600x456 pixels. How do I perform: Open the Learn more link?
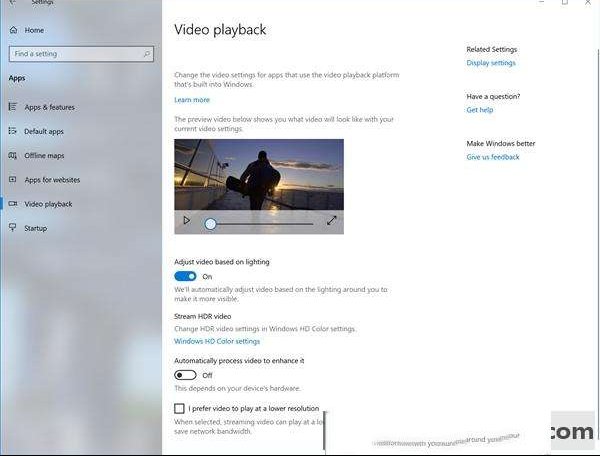[192, 100]
